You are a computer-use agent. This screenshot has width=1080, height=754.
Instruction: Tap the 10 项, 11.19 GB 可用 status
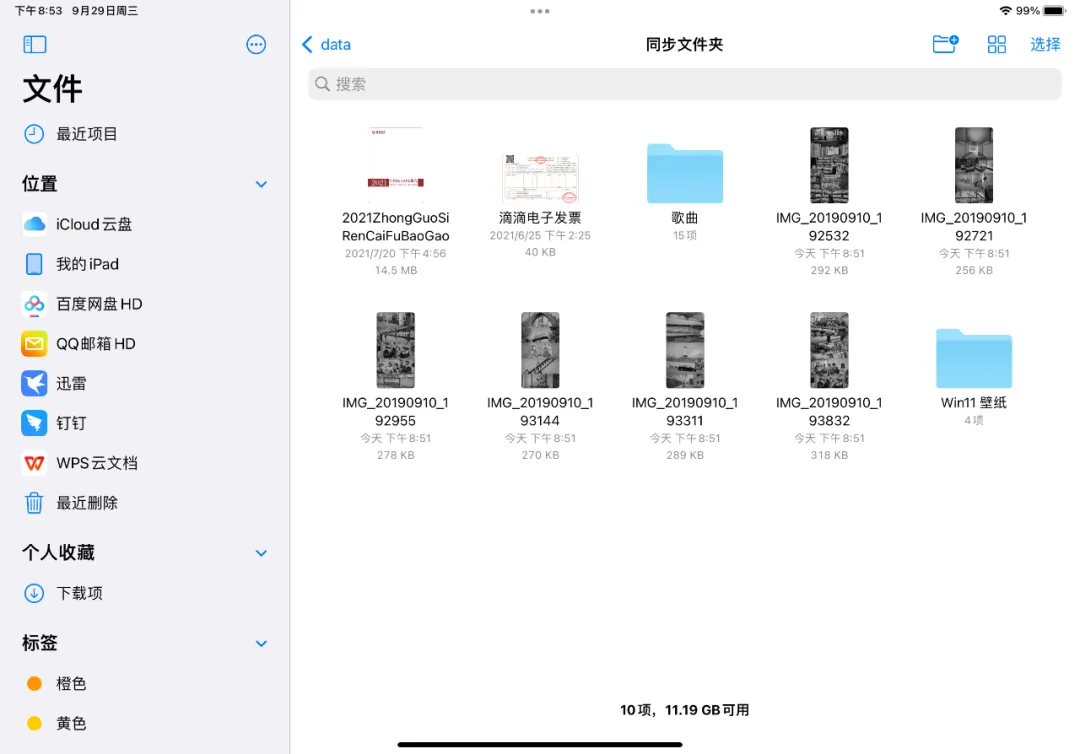pyautogui.click(x=685, y=710)
